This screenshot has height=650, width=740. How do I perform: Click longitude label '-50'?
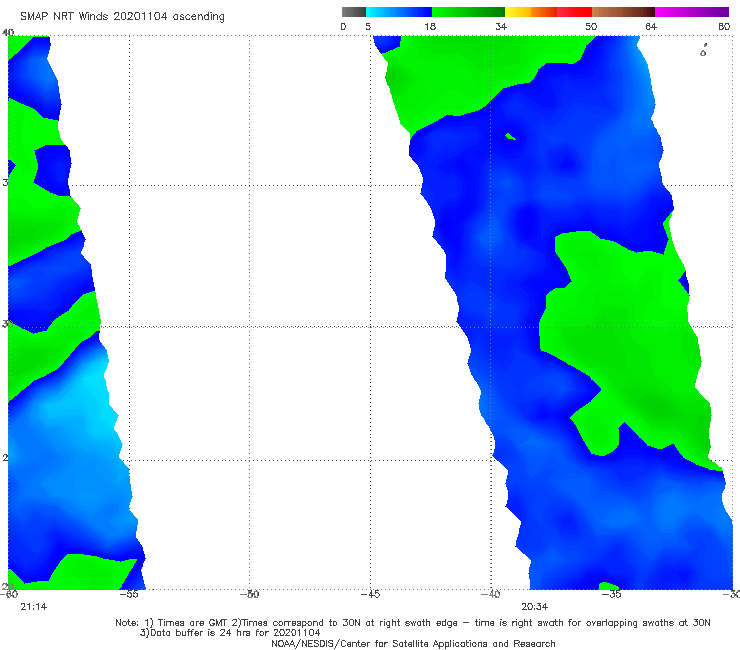(250, 594)
